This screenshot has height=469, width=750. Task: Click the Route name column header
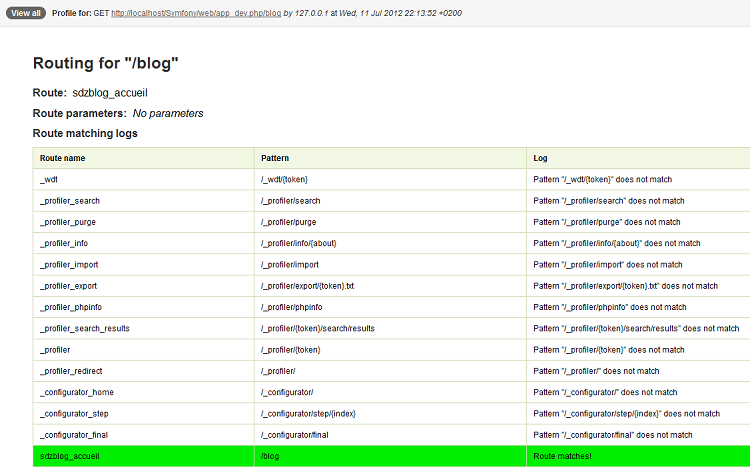click(x=63, y=158)
